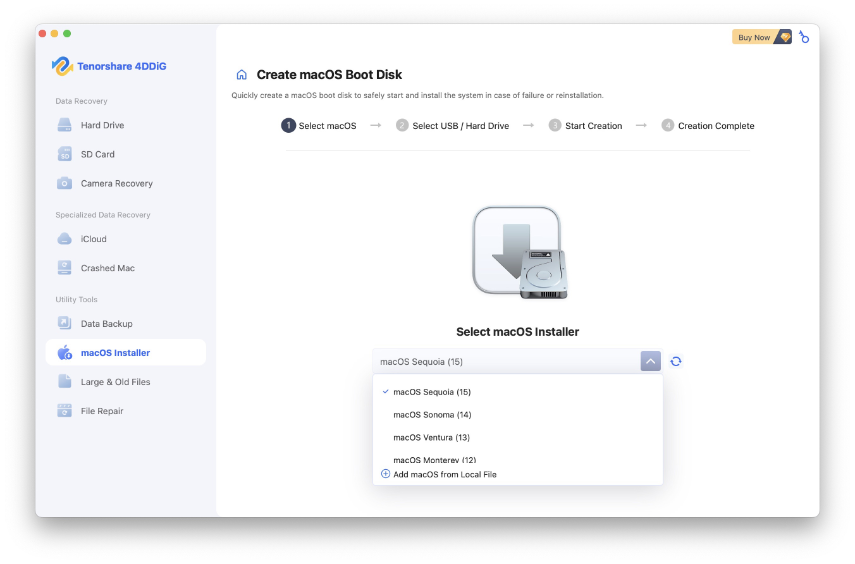This screenshot has height=564, width=855.
Task: Open Crashed Mac recovery option
Action: (x=125, y=268)
